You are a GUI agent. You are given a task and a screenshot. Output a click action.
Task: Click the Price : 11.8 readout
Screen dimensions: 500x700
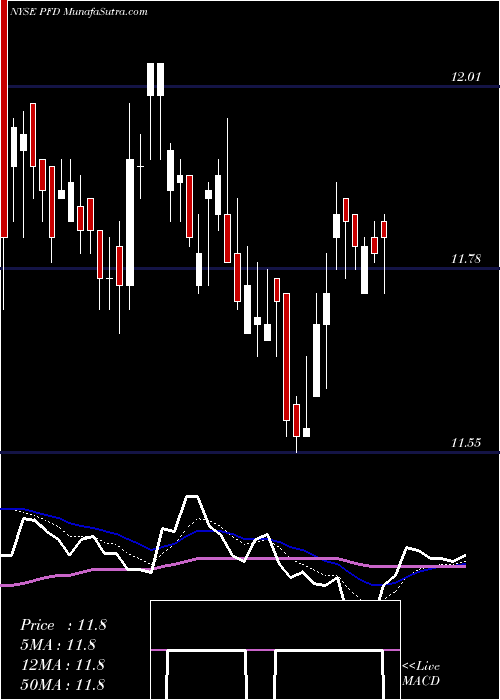coord(63,625)
